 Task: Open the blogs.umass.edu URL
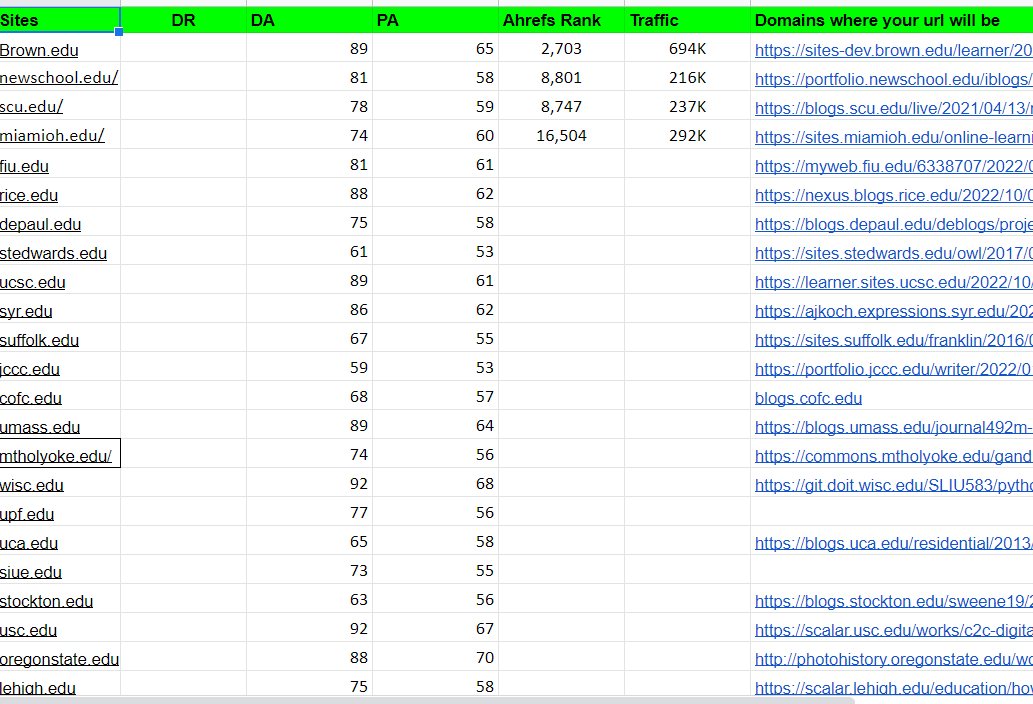(x=893, y=427)
